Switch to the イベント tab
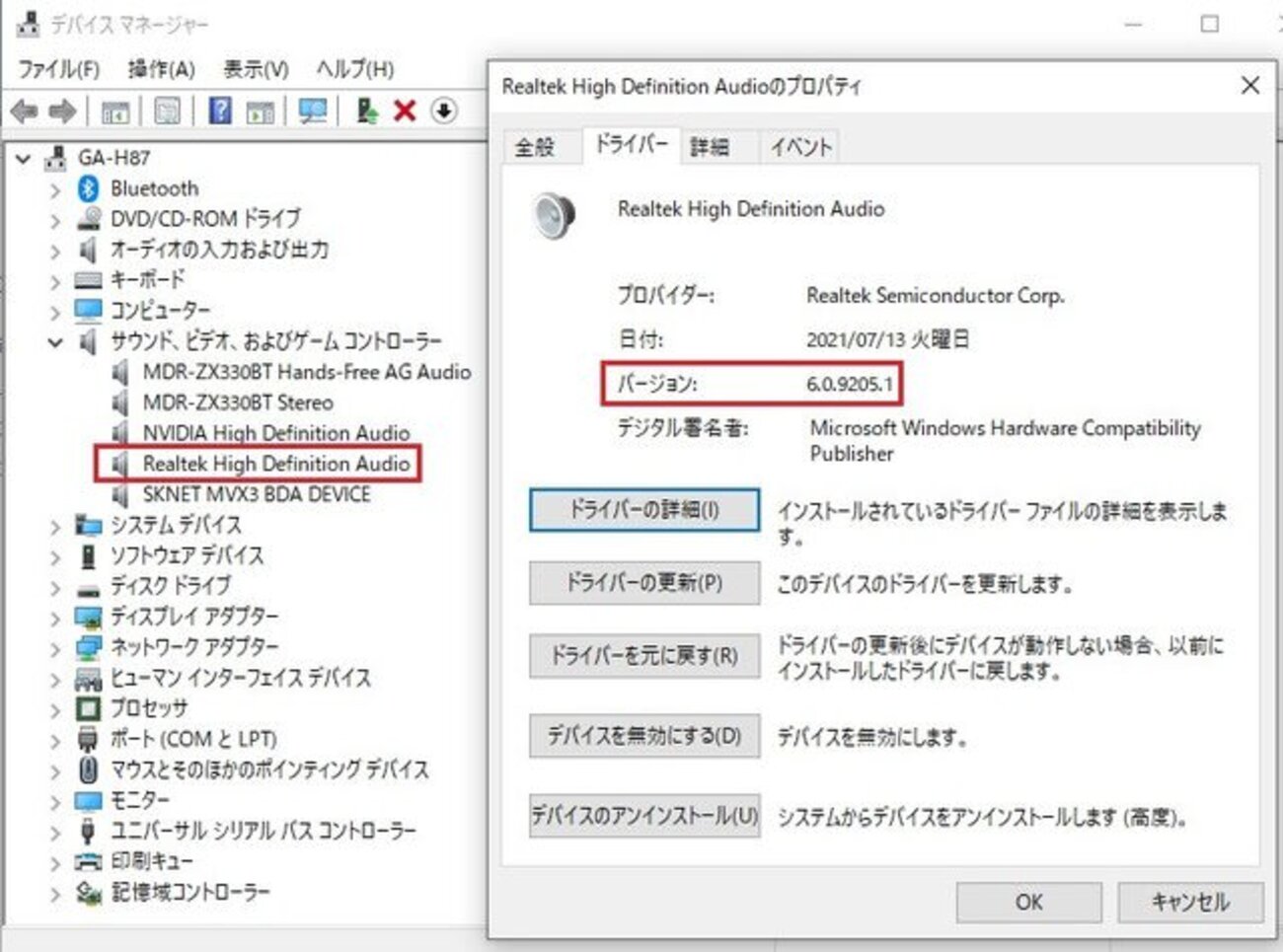Viewport: 1283px width, 952px height. click(x=800, y=148)
